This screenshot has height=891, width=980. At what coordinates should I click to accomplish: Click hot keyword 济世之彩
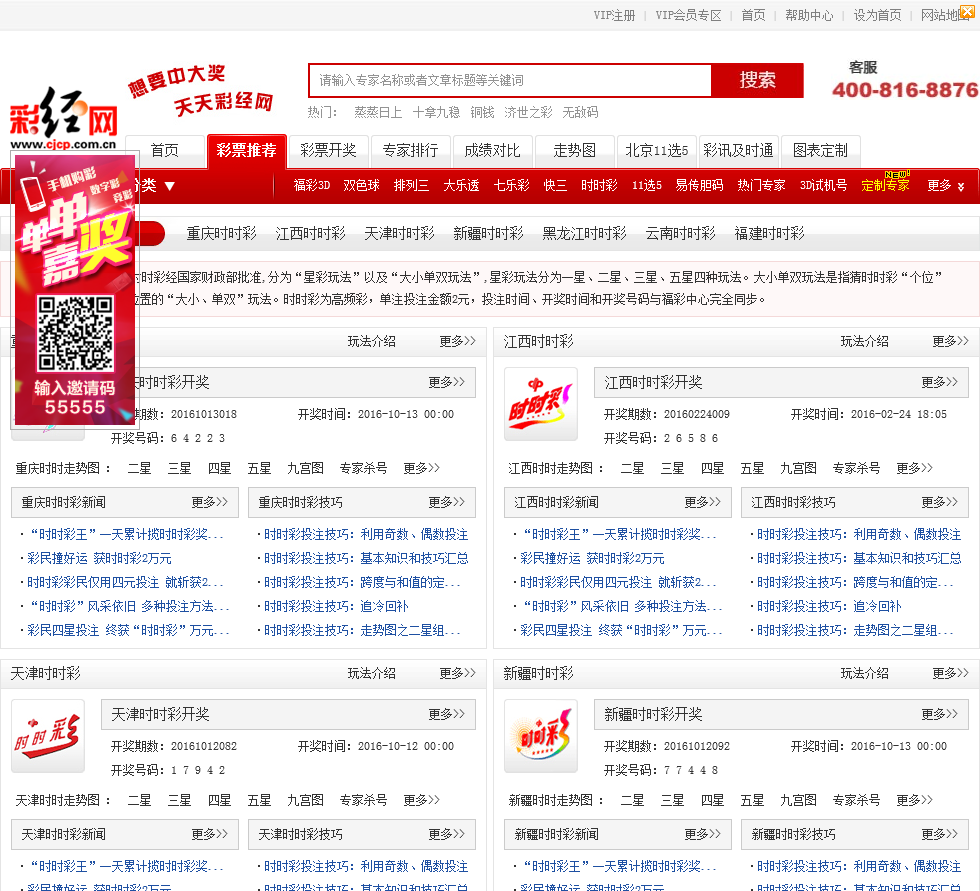point(528,112)
